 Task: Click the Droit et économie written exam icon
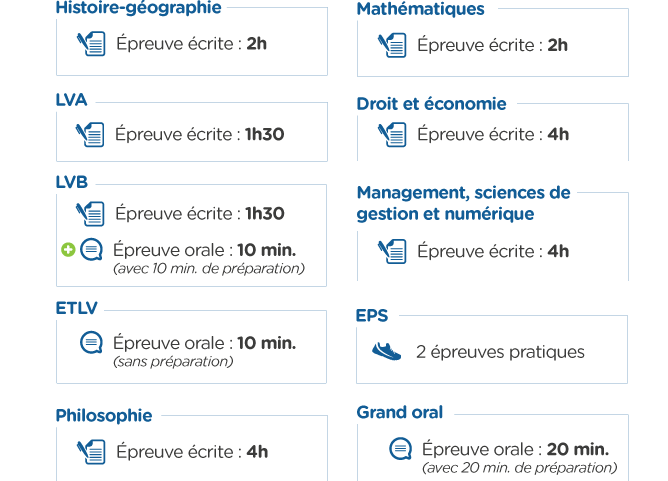click(x=392, y=135)
